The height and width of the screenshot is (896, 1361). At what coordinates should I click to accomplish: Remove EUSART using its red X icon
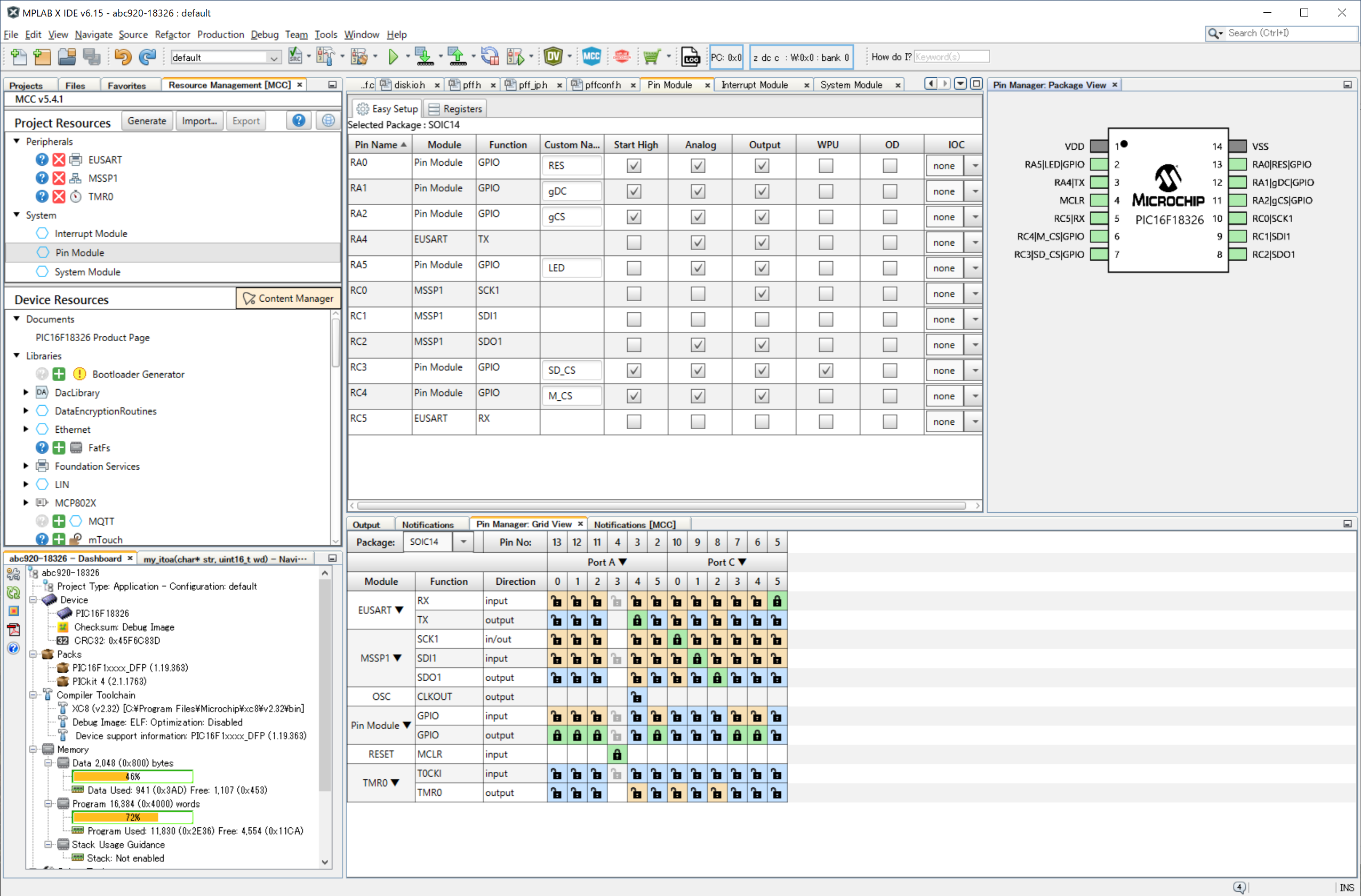(x=59, y=160)
